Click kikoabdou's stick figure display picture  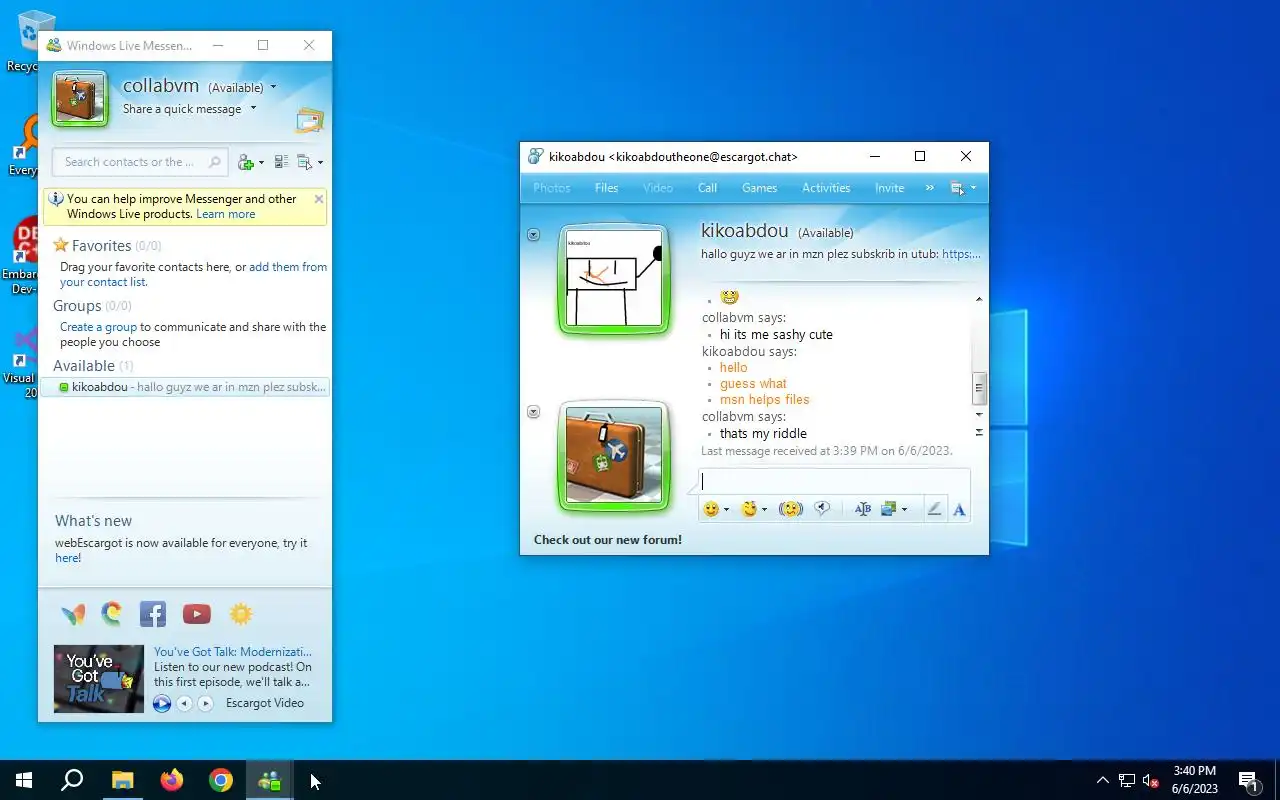tap(614, 279)
